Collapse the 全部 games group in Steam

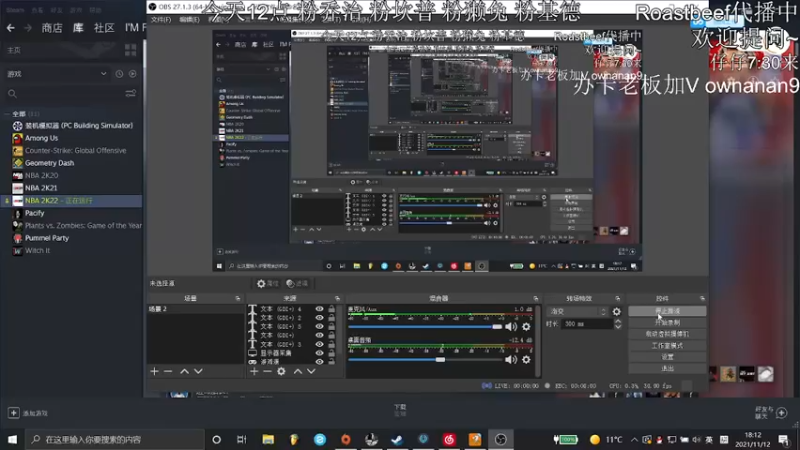click(7, 114)
